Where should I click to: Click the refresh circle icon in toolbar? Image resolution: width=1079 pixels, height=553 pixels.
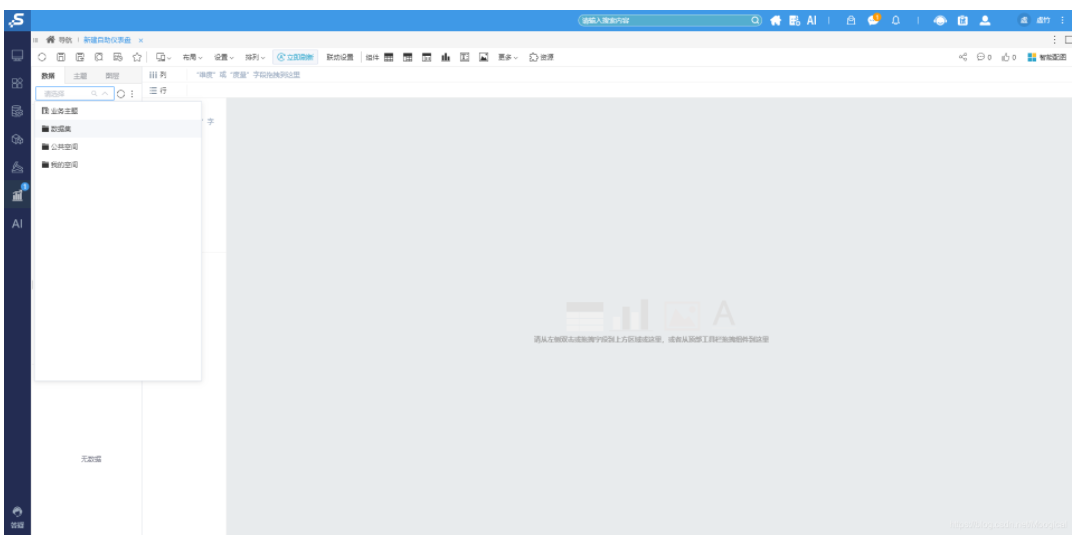[42, 57]
